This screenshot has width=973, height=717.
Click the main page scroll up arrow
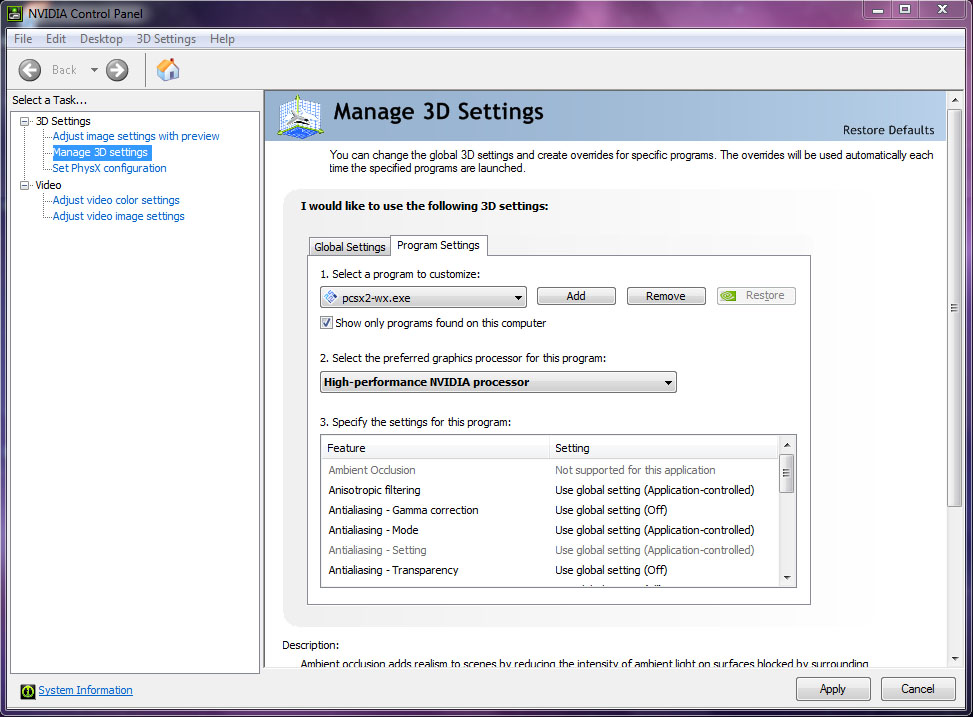coord(954,100)
